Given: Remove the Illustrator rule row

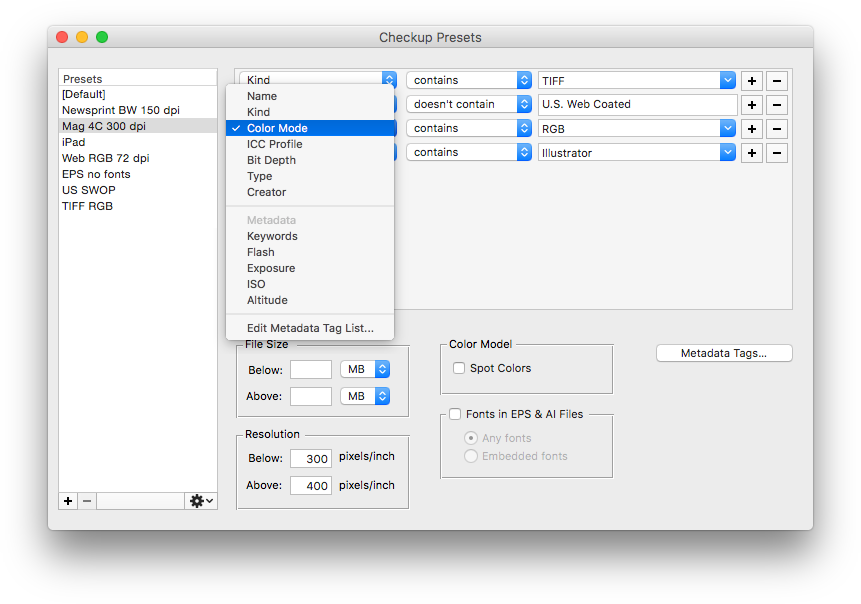Looking at the screenshot, I should (x=776, y=153).
